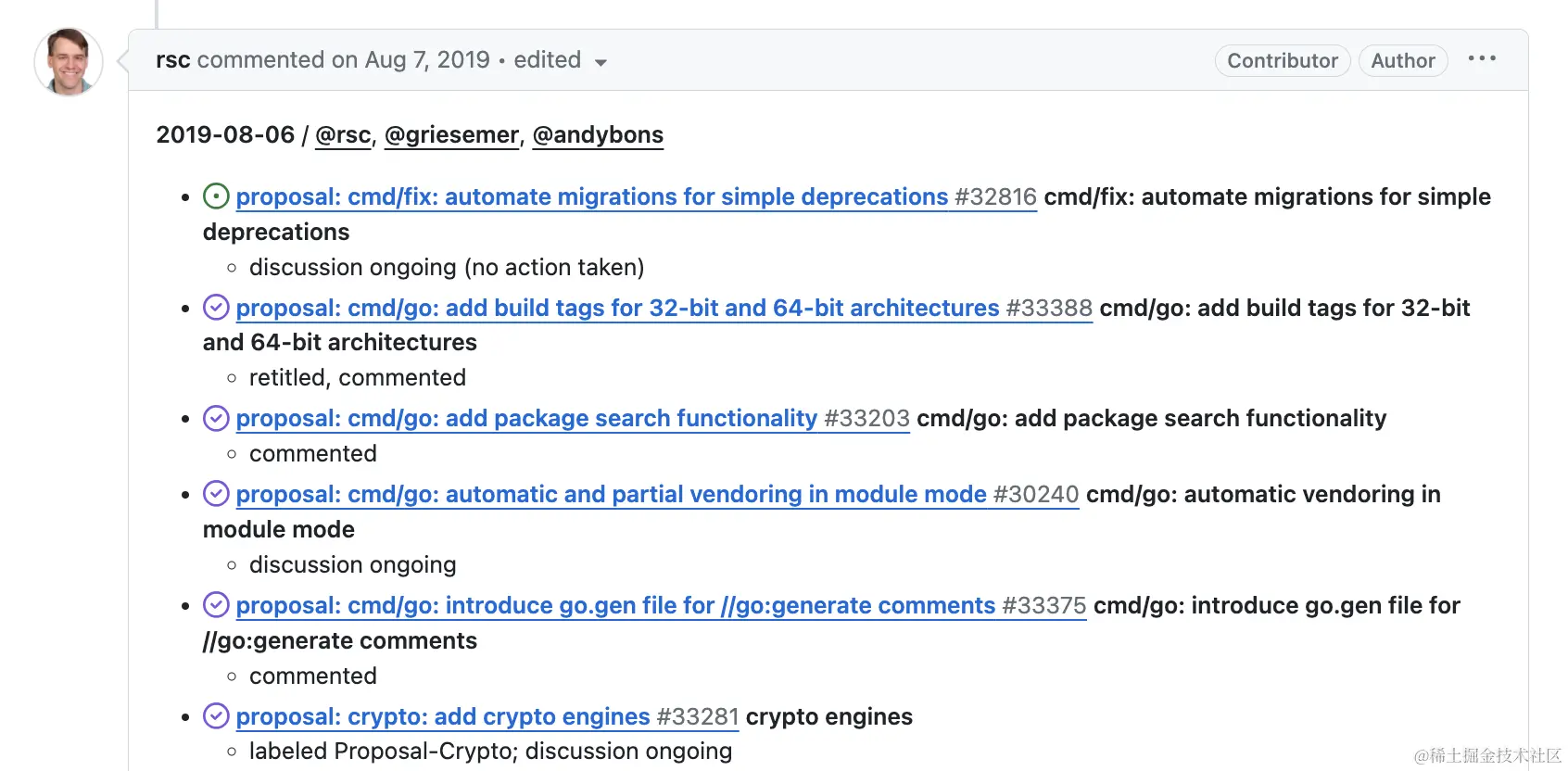Image resolution: width=1568 pixels, height=771 pixels.
Task: Open the go.gen file proposal link
Action: 615,606
